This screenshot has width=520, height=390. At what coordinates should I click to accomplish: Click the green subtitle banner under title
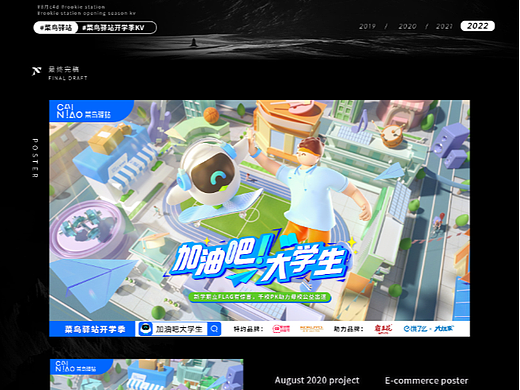[x=259, y=297]
